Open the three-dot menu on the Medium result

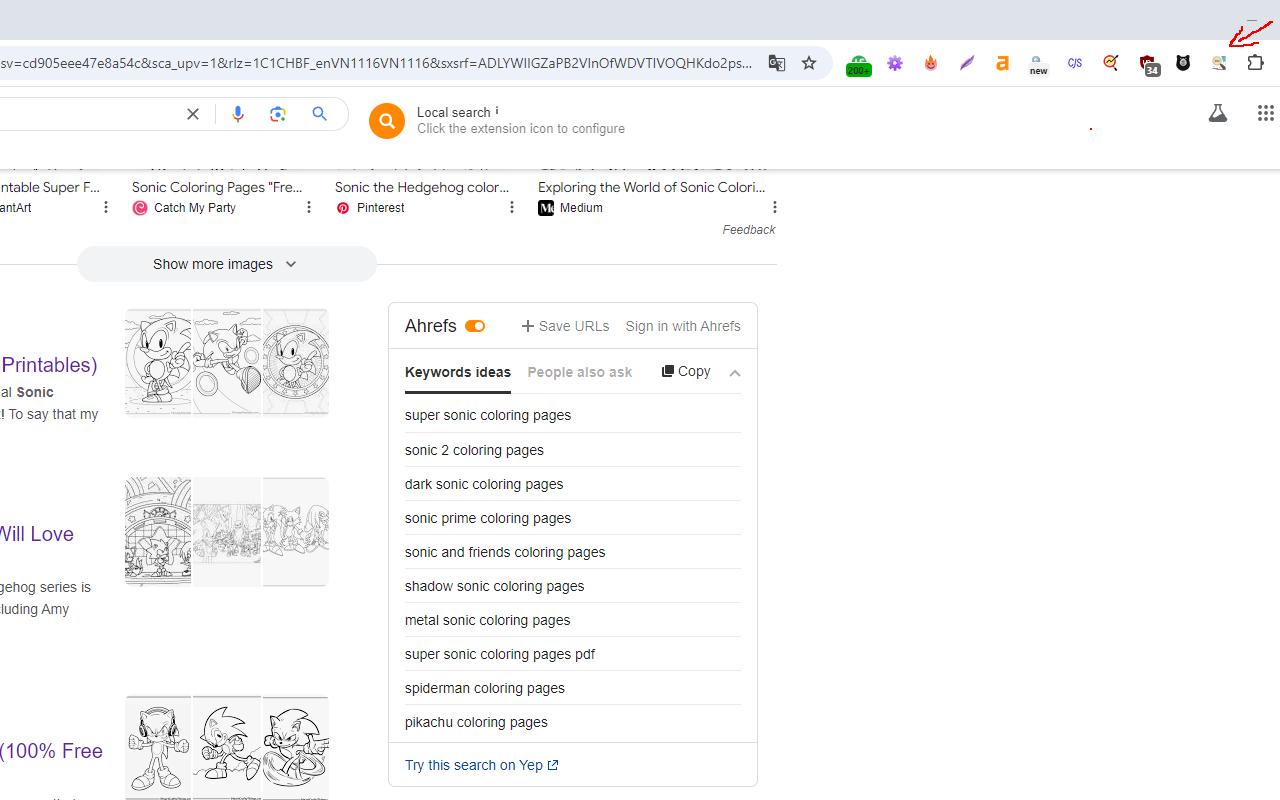(x=774, y=207)
